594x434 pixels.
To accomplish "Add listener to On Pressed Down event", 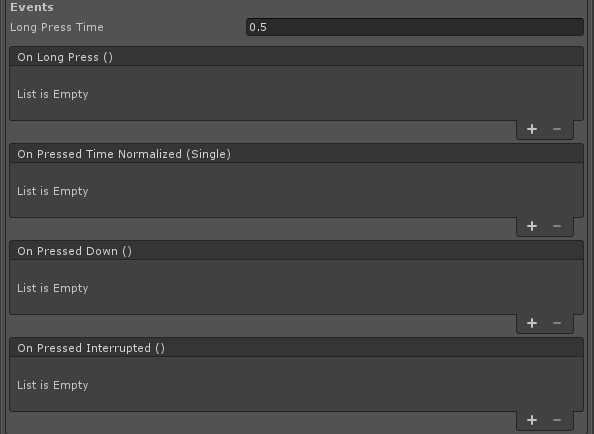I will (x=532, y=323).
